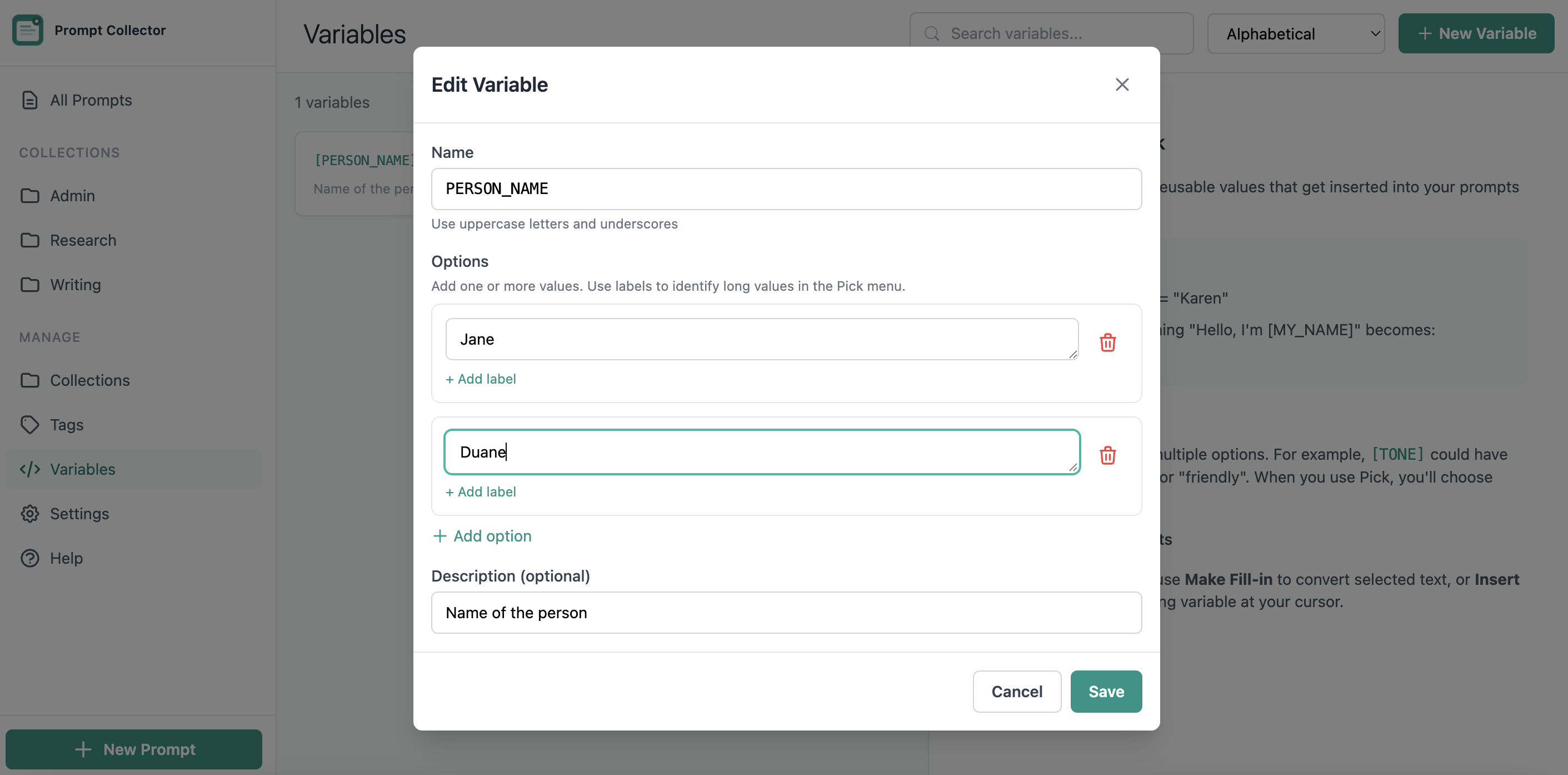Image resolution: width=1568 pixels, height=775 pixels.
Task: Close the Edit Variable dialog
Action: tap(1121, 85)
